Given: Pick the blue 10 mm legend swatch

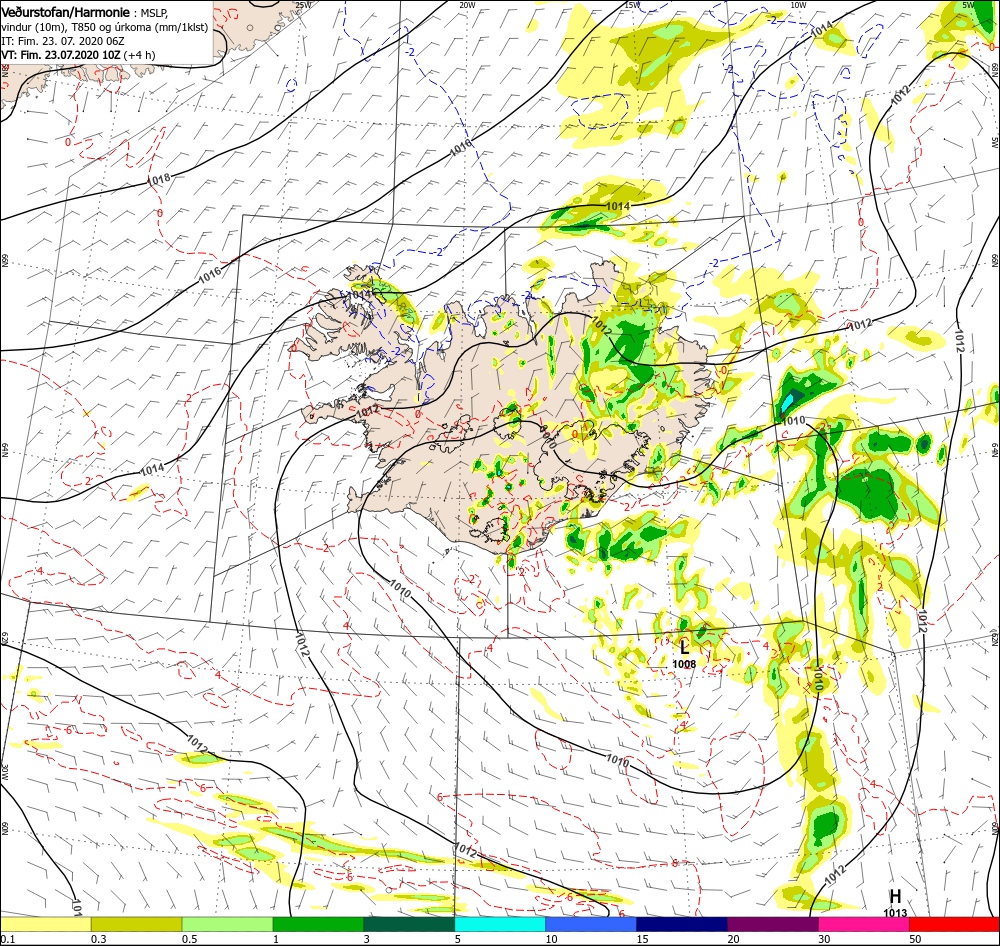Looking at the screenshot, I should (591, 924).
